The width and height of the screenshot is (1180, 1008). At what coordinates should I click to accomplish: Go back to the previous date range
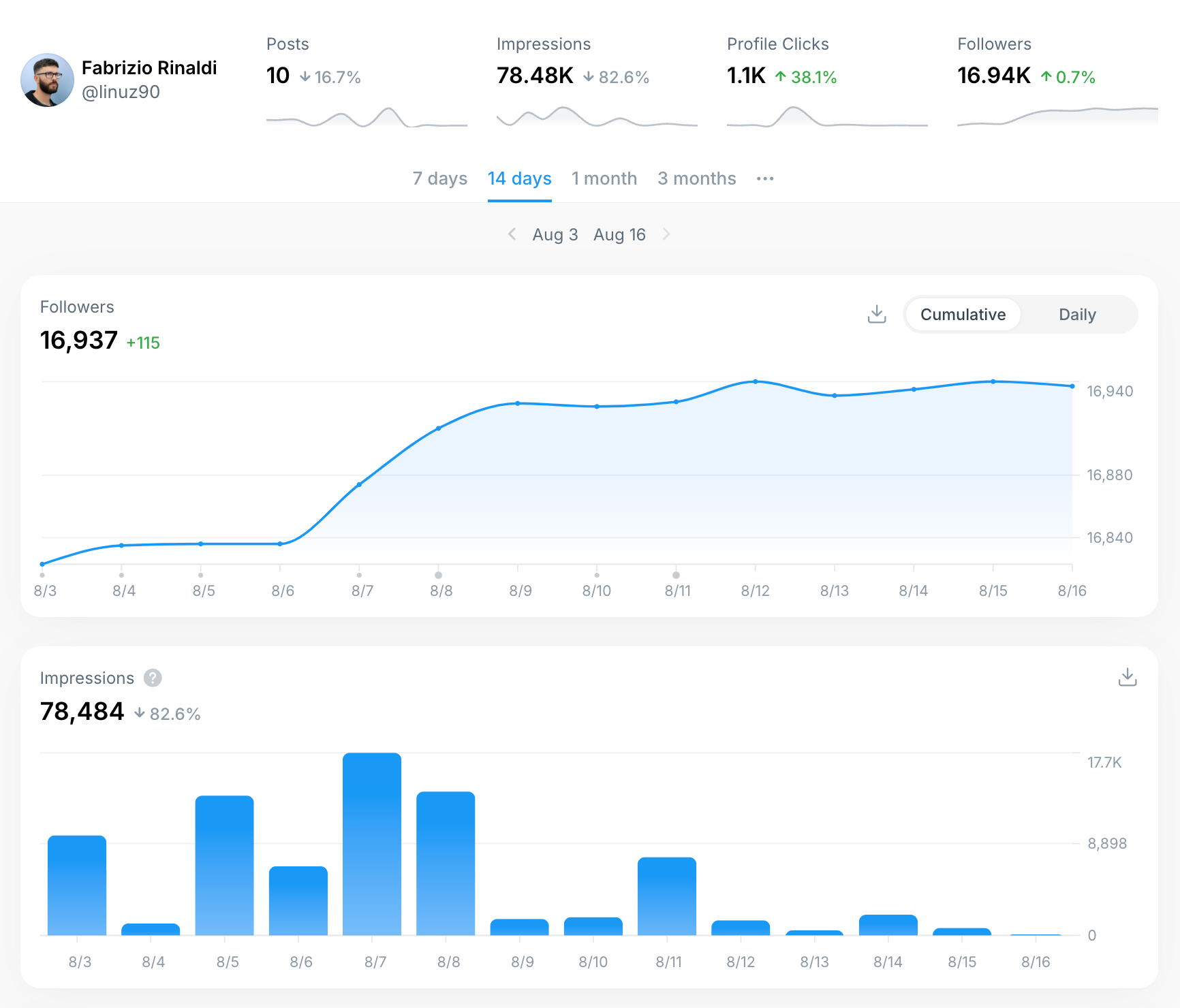512,234
